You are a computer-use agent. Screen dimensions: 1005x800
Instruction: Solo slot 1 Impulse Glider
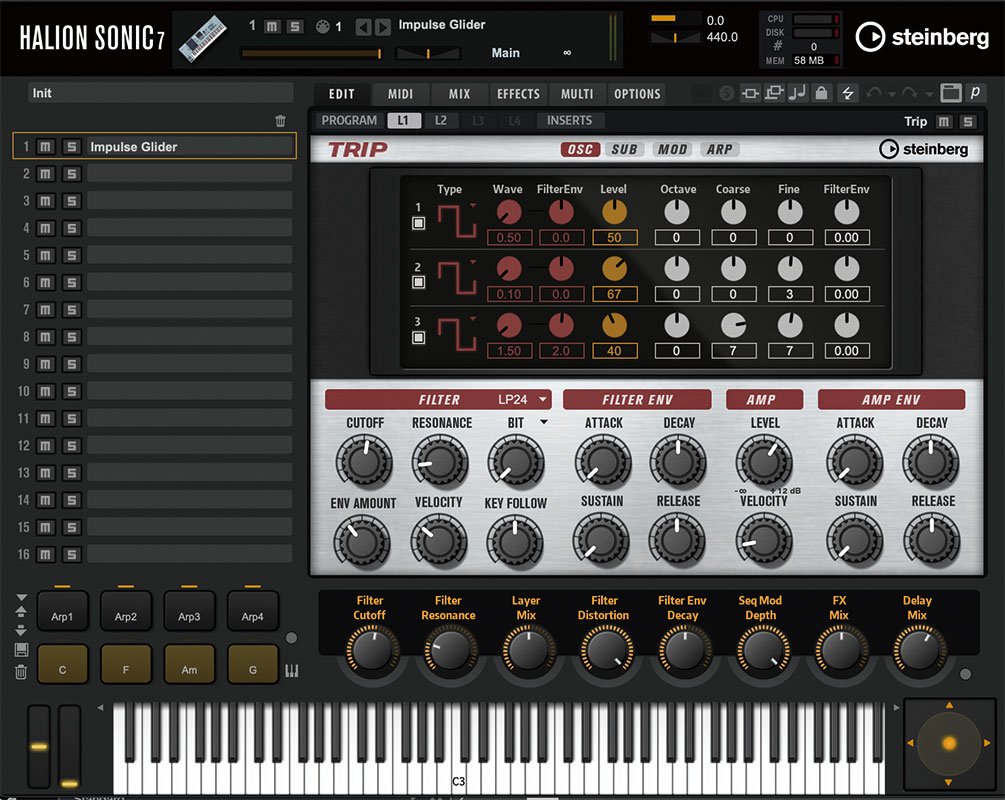[x=71, y=147]
